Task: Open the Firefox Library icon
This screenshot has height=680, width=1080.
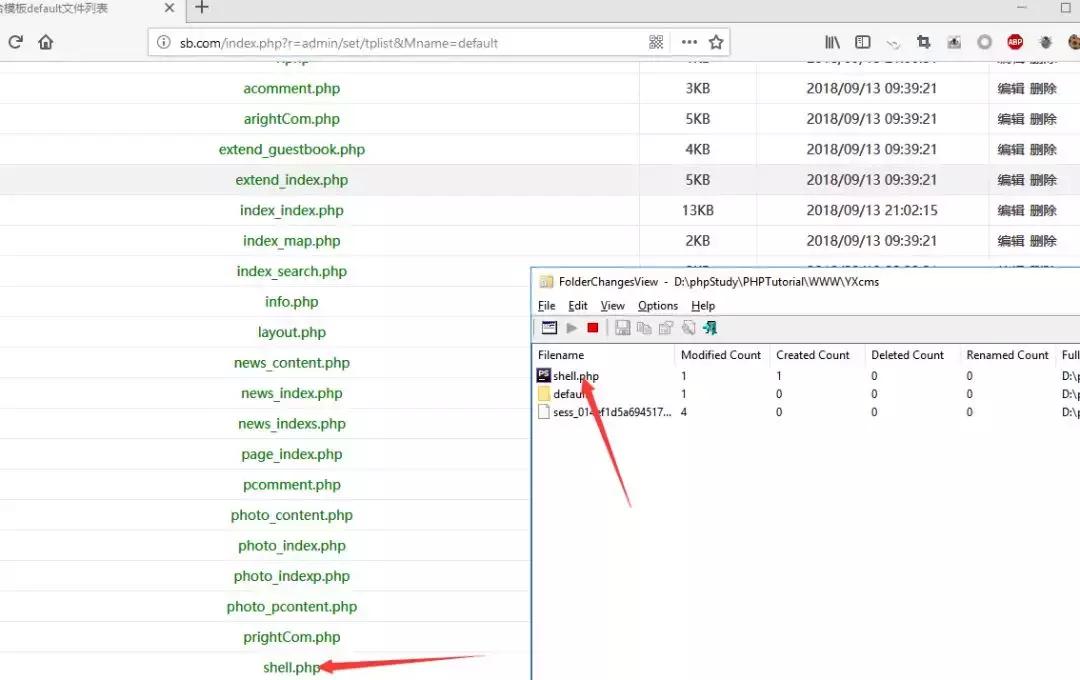Action: [832, 42]
